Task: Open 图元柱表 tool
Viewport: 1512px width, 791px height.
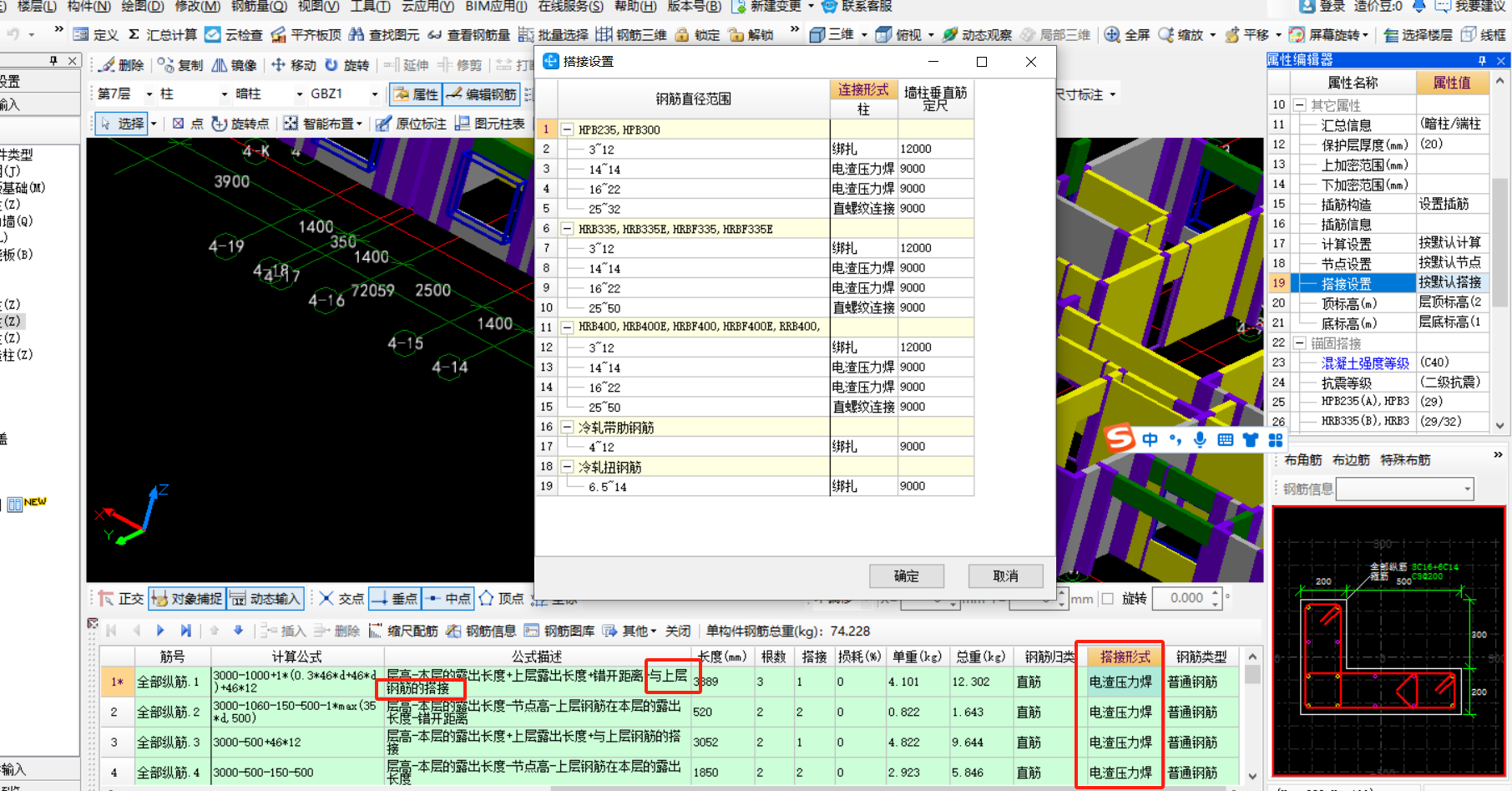Action: click(x=489, y=123)
